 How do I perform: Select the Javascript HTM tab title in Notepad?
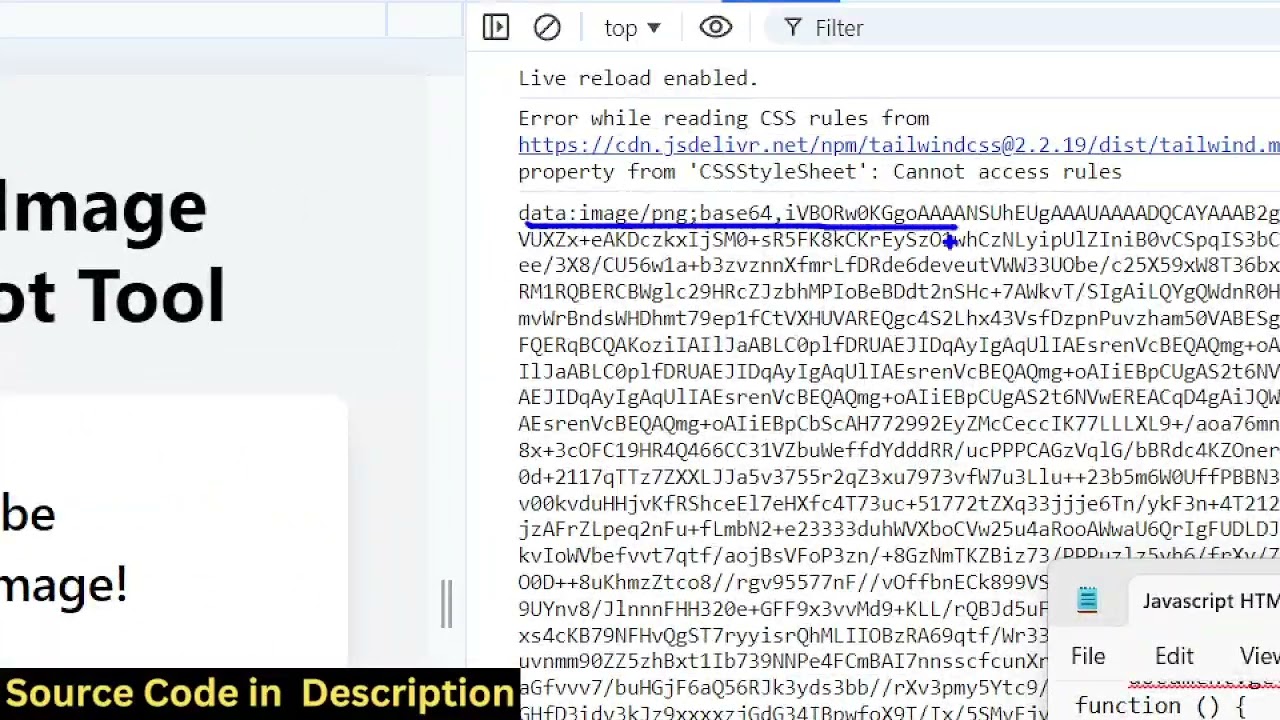tap(1211, 601)
